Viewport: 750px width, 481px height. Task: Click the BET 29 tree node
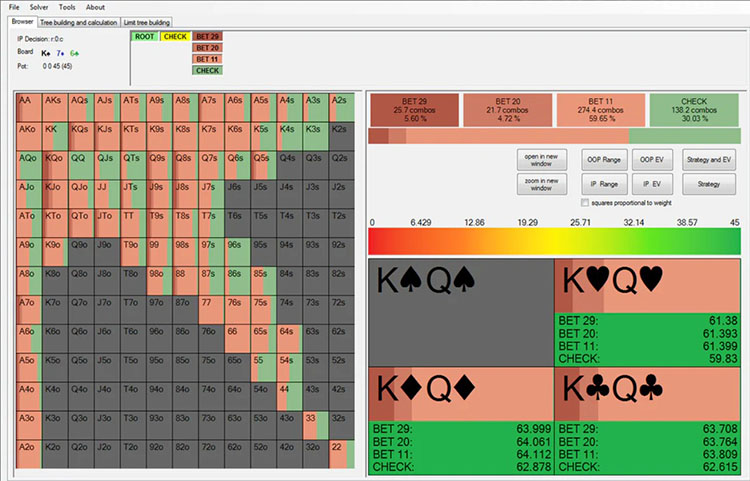click(x=207, y=36)
